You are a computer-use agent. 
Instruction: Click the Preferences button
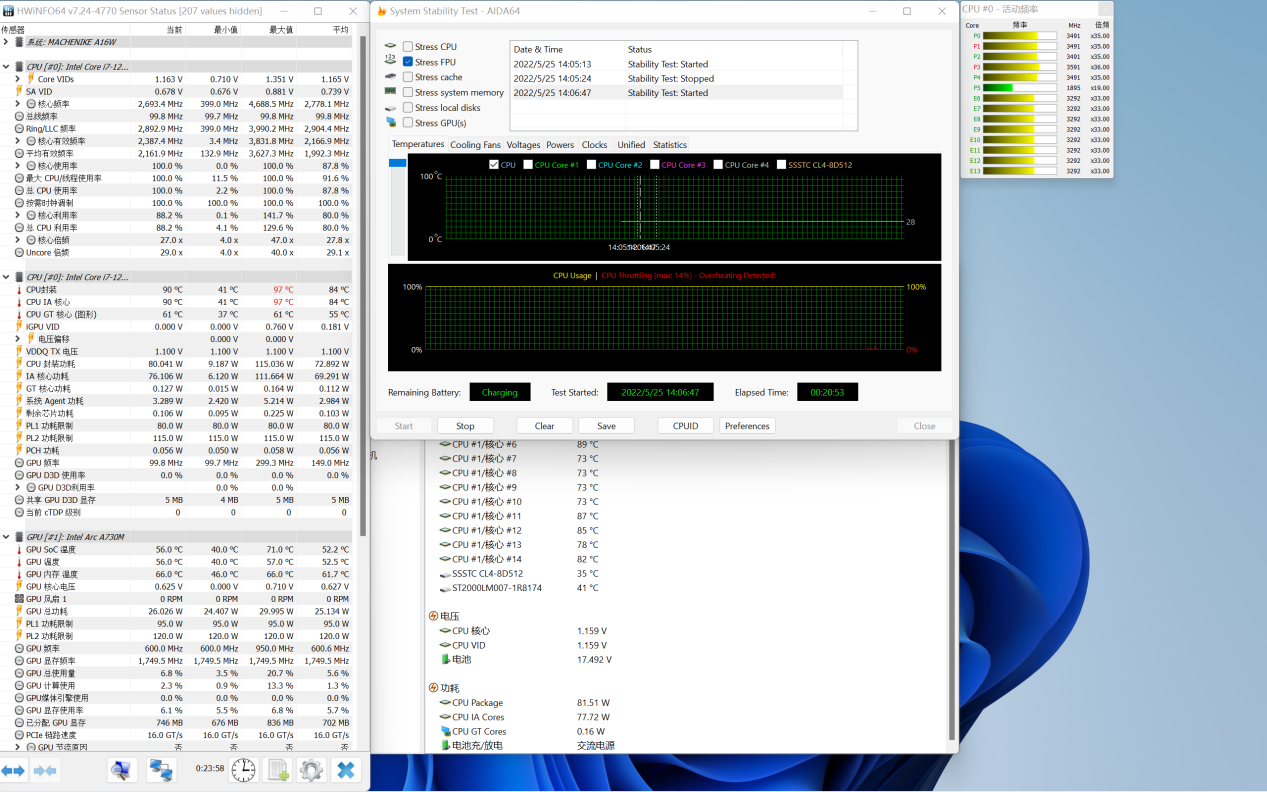(x=747, y=426)
